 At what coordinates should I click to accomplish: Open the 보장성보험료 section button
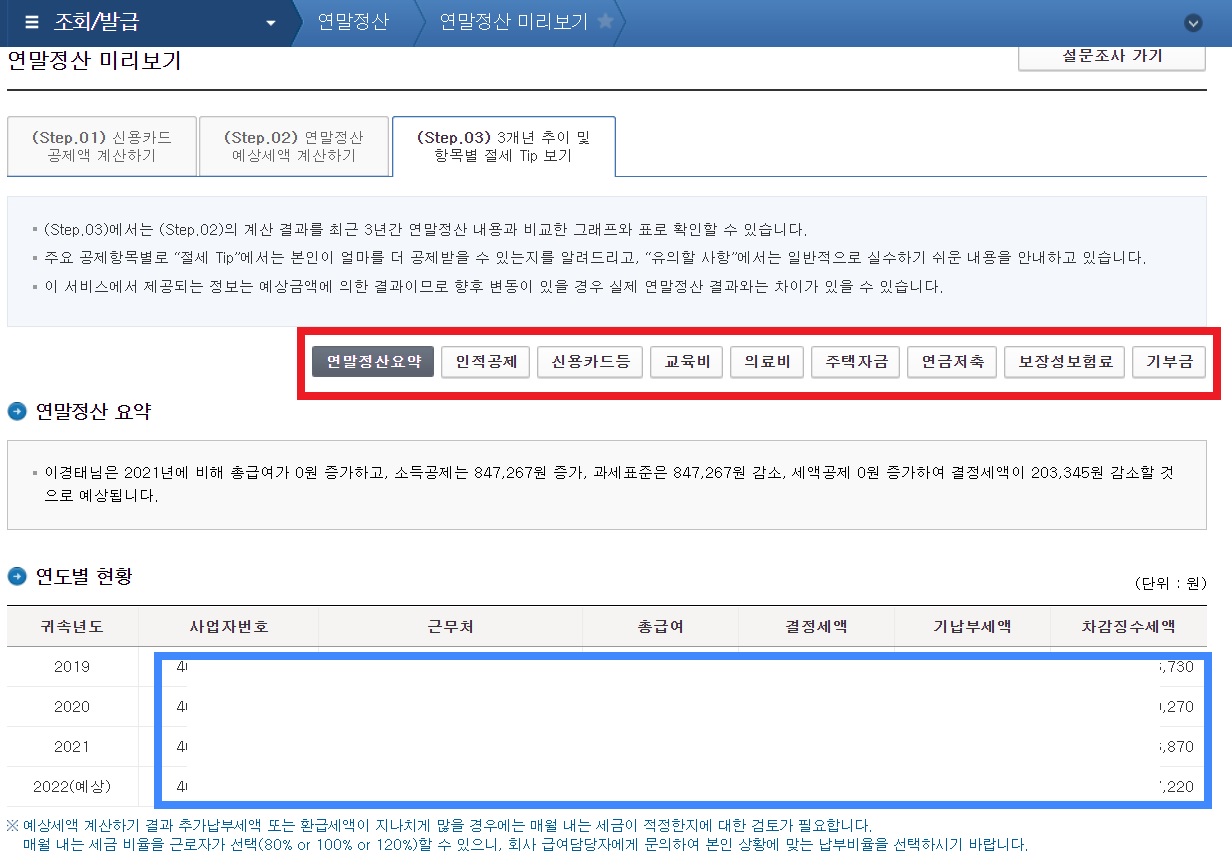pyautogui.click(x=1065, y=361)
